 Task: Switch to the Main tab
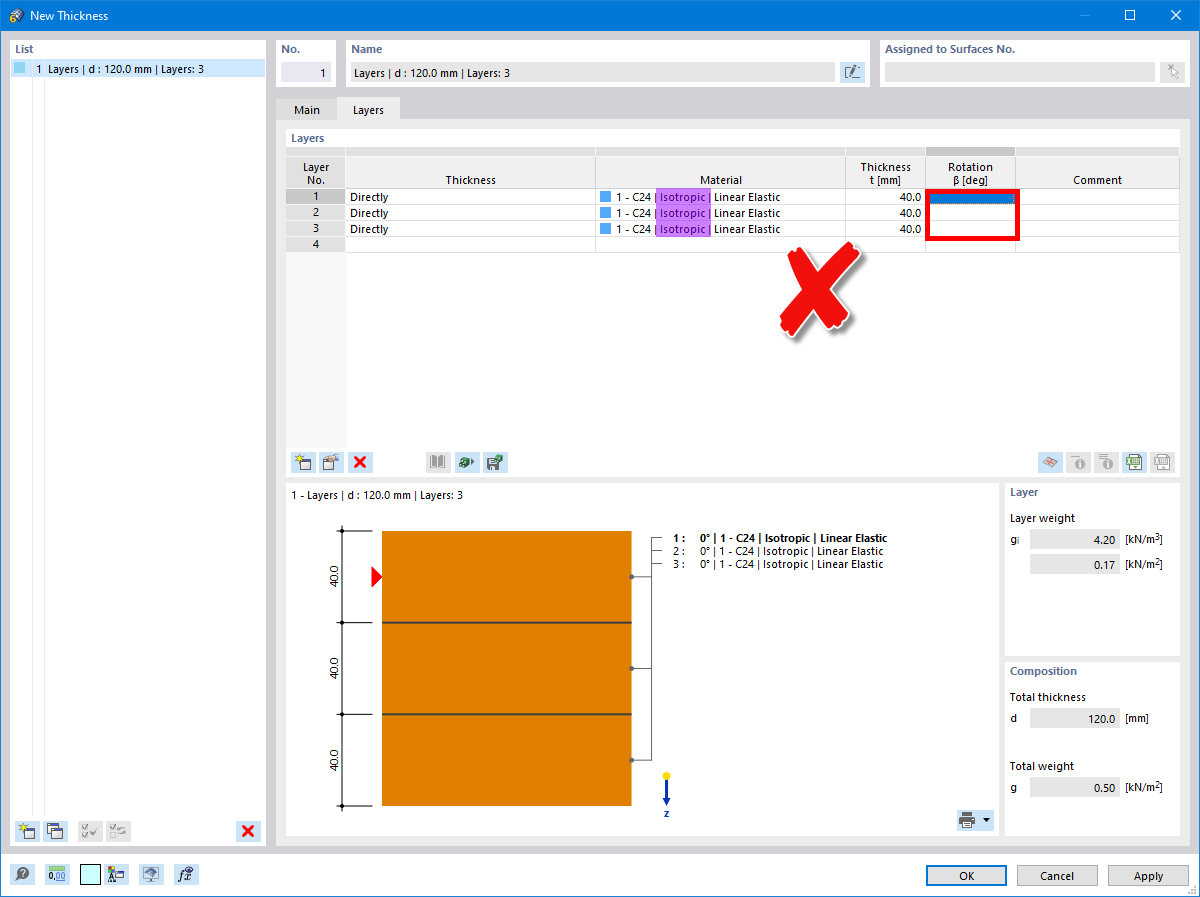click(x=306, y=110)
